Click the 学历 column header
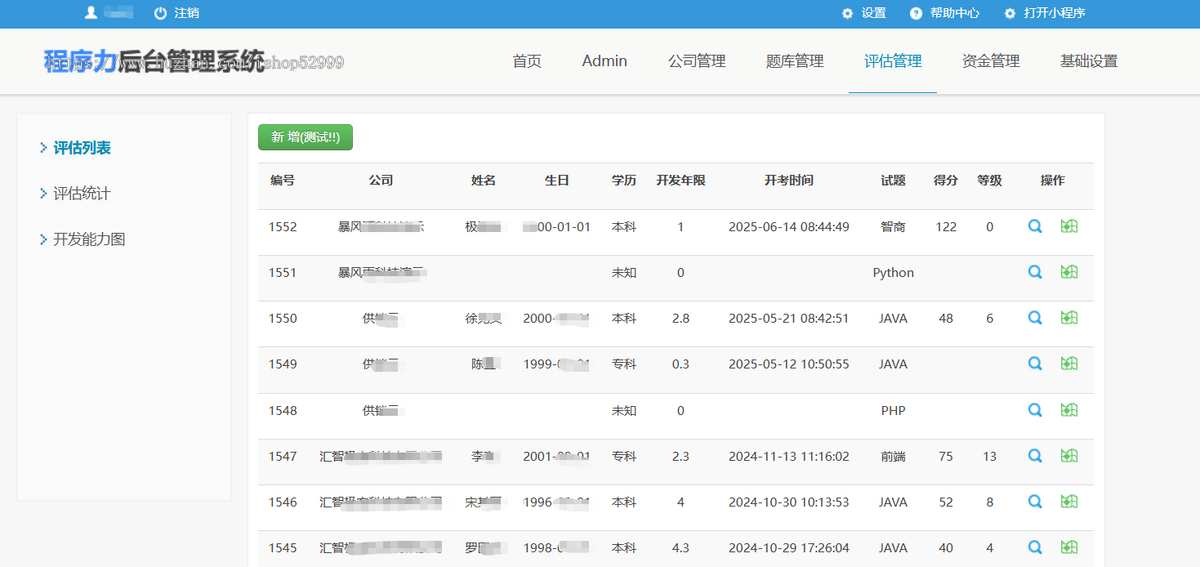Image resolution: width=1200 pixels, height=567 pixels. (624, 181)
